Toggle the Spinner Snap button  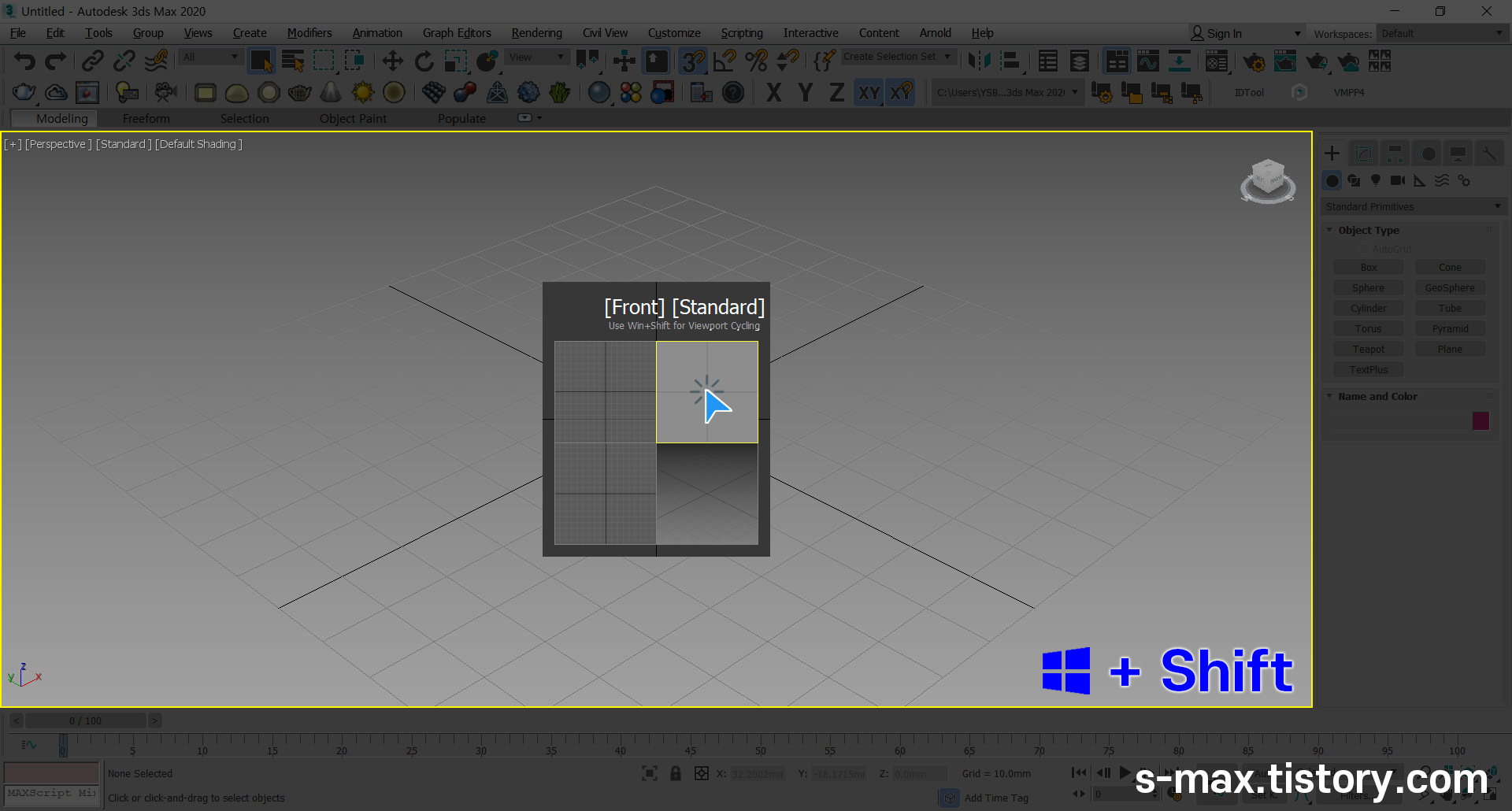tap(787, 61)
